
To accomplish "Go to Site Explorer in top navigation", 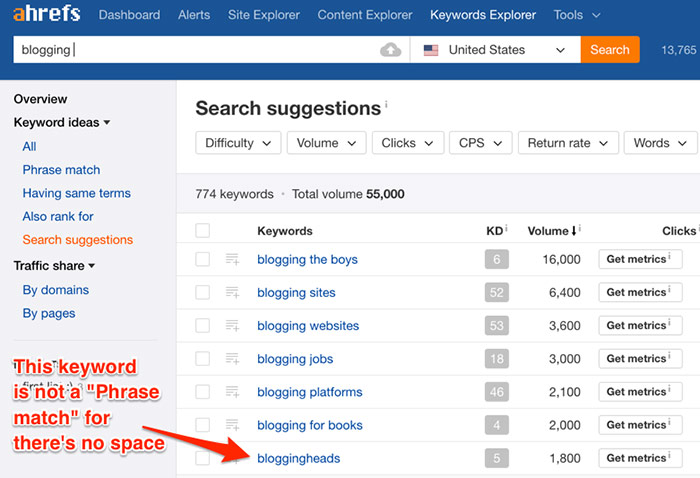I will click(x=264, y=15).
